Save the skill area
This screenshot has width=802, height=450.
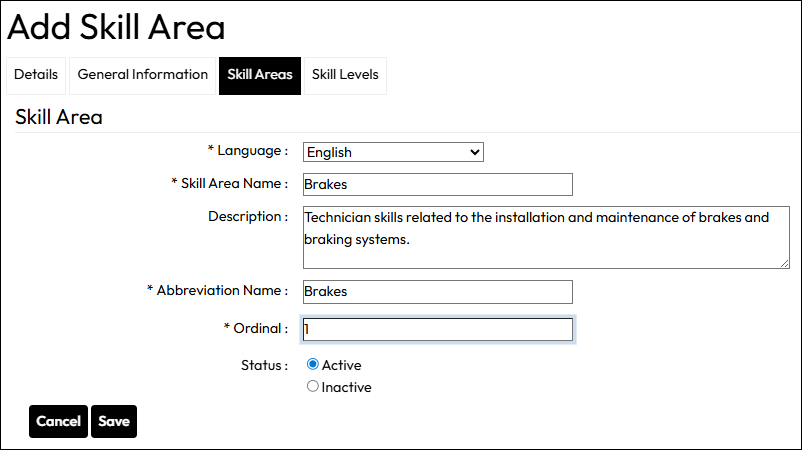[114, 422]
